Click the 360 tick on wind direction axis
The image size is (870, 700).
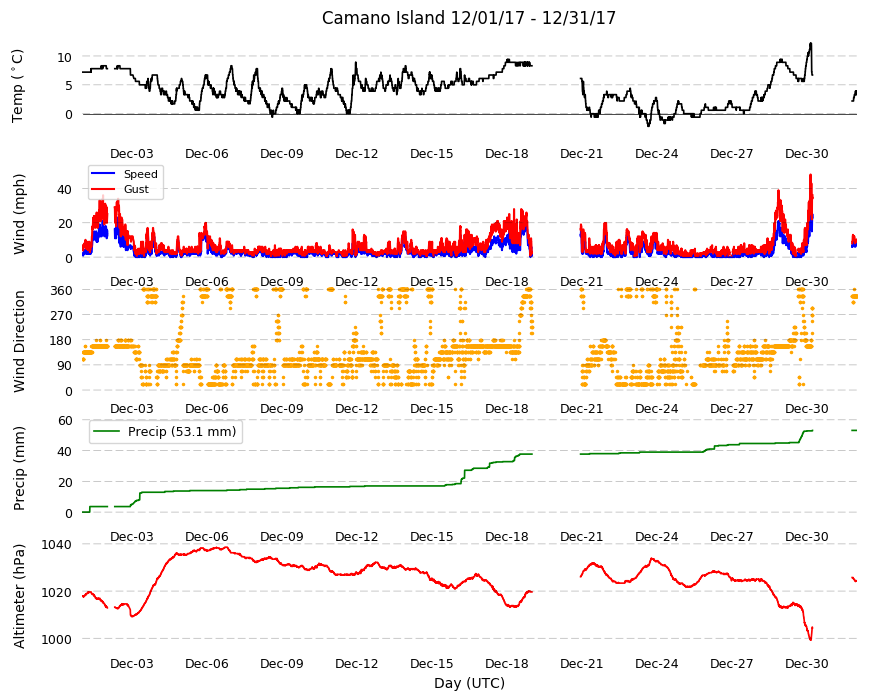click(61, 291)
